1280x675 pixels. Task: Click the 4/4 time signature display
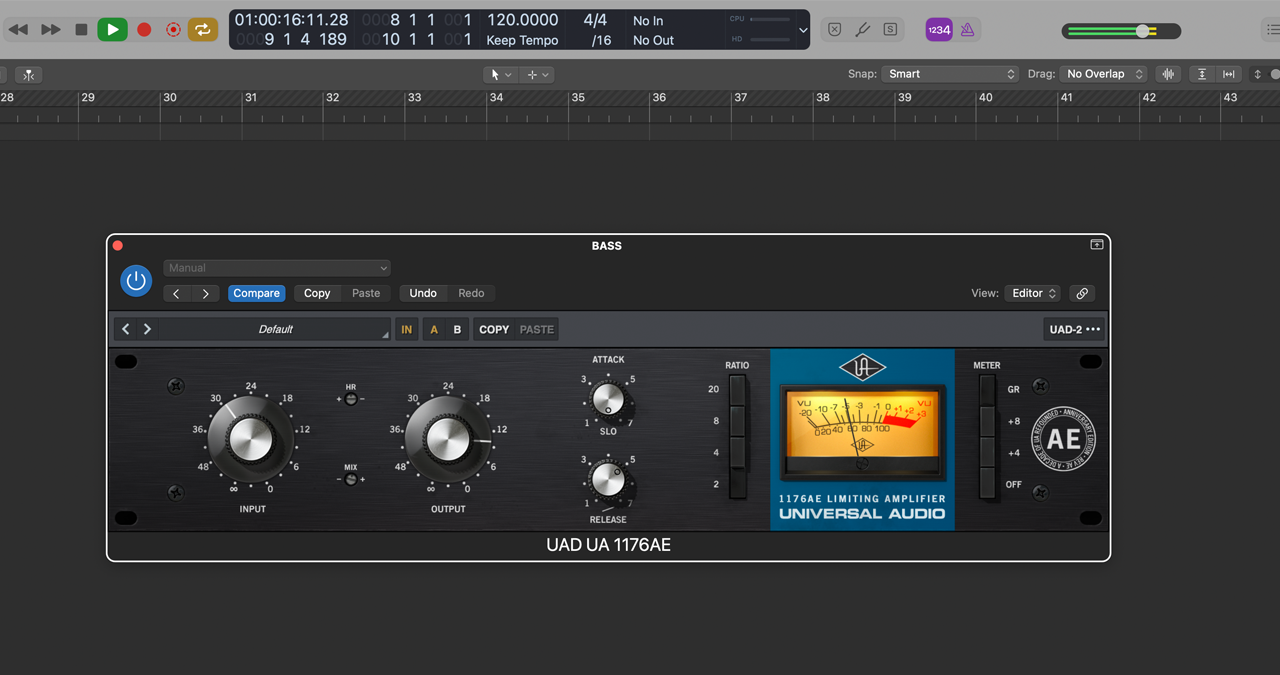[x=596, y=20]
